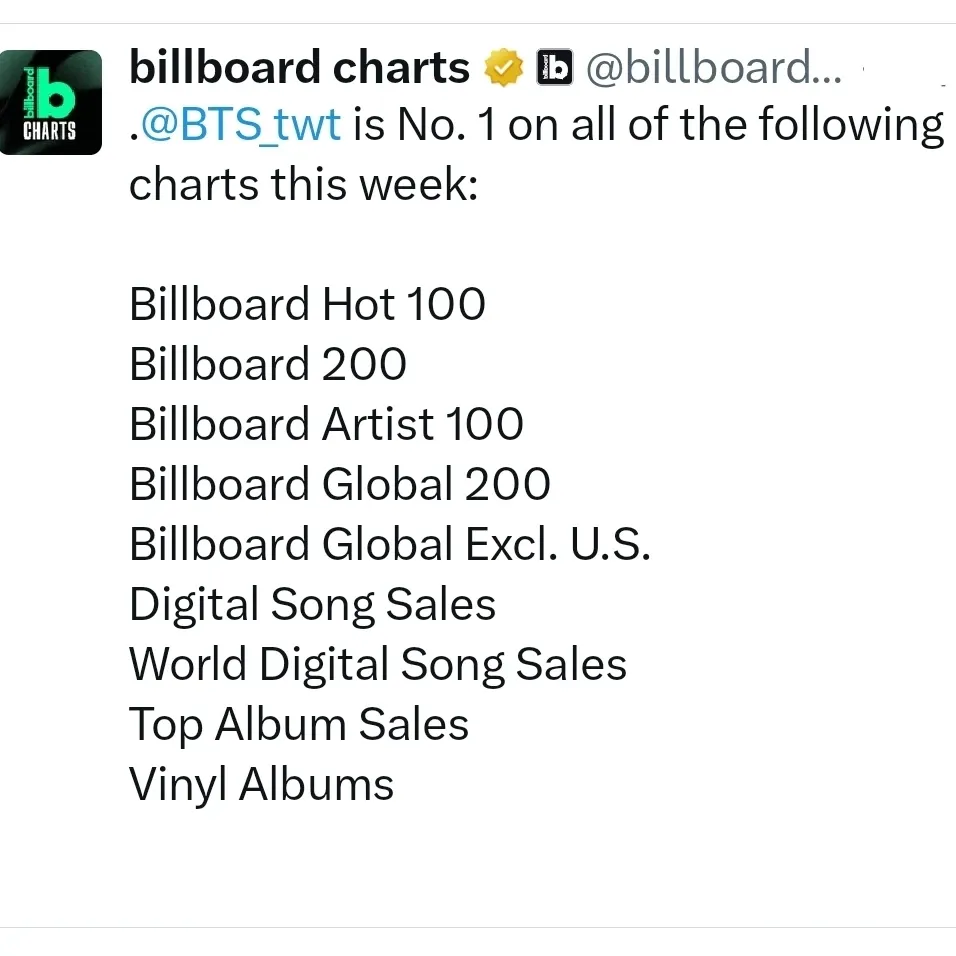Click the 'Vinyl Albums' line

coord(262,784)
